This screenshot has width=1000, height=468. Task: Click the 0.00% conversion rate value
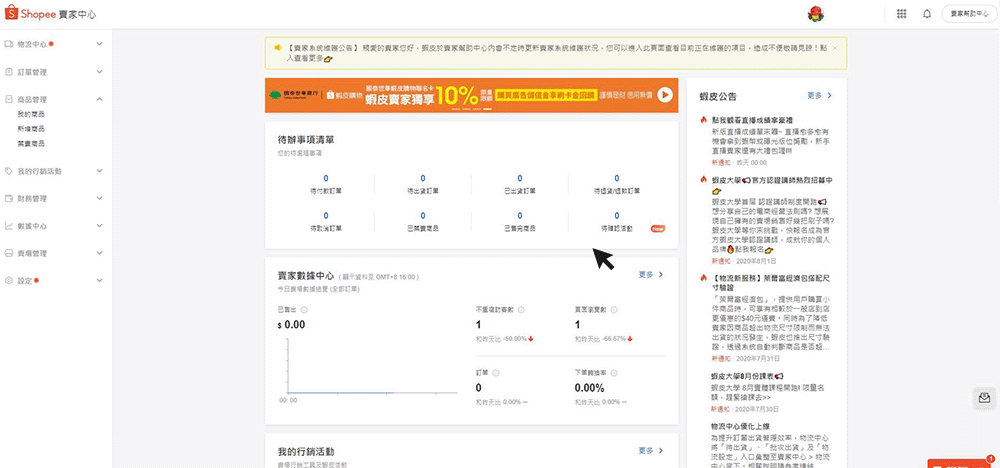589,388
